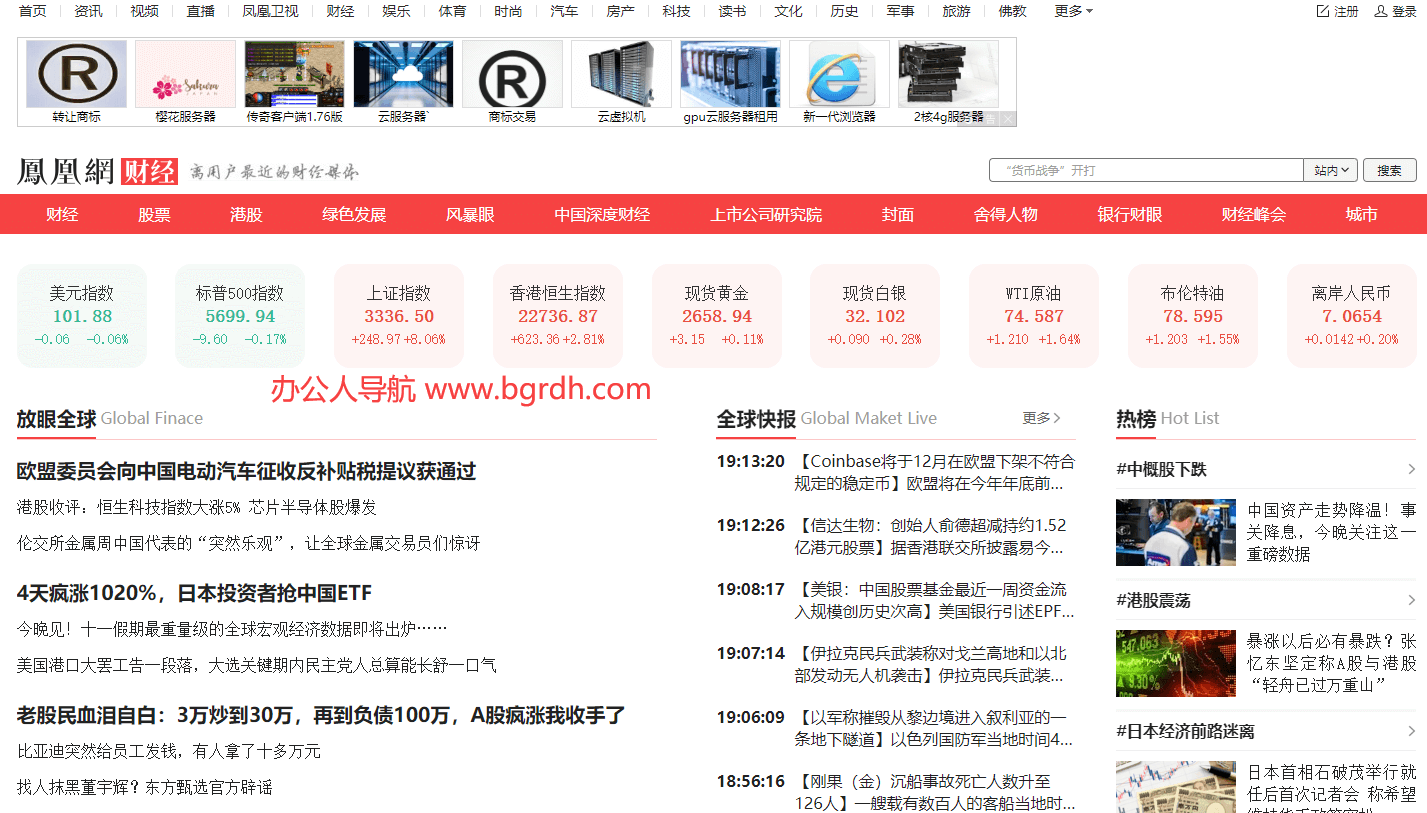Open the gpu云服务器租用 ad thumbnail
The image size is (1427, 813).
730,74
